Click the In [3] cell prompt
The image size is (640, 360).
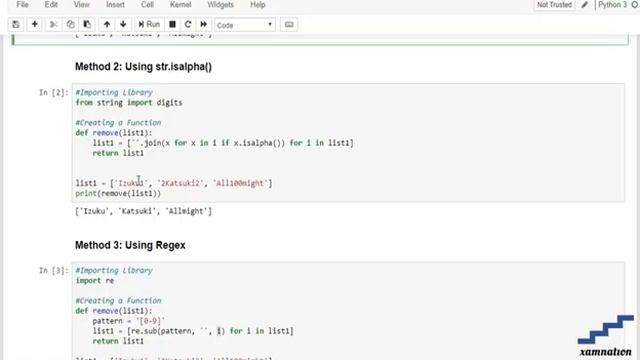[x=53, y=271]
